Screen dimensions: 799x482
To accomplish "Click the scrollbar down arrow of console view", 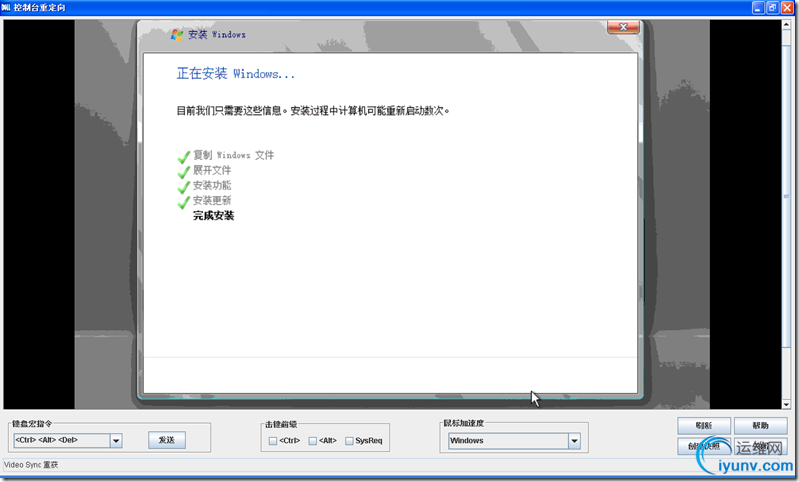I will click(x=786, y=404).
